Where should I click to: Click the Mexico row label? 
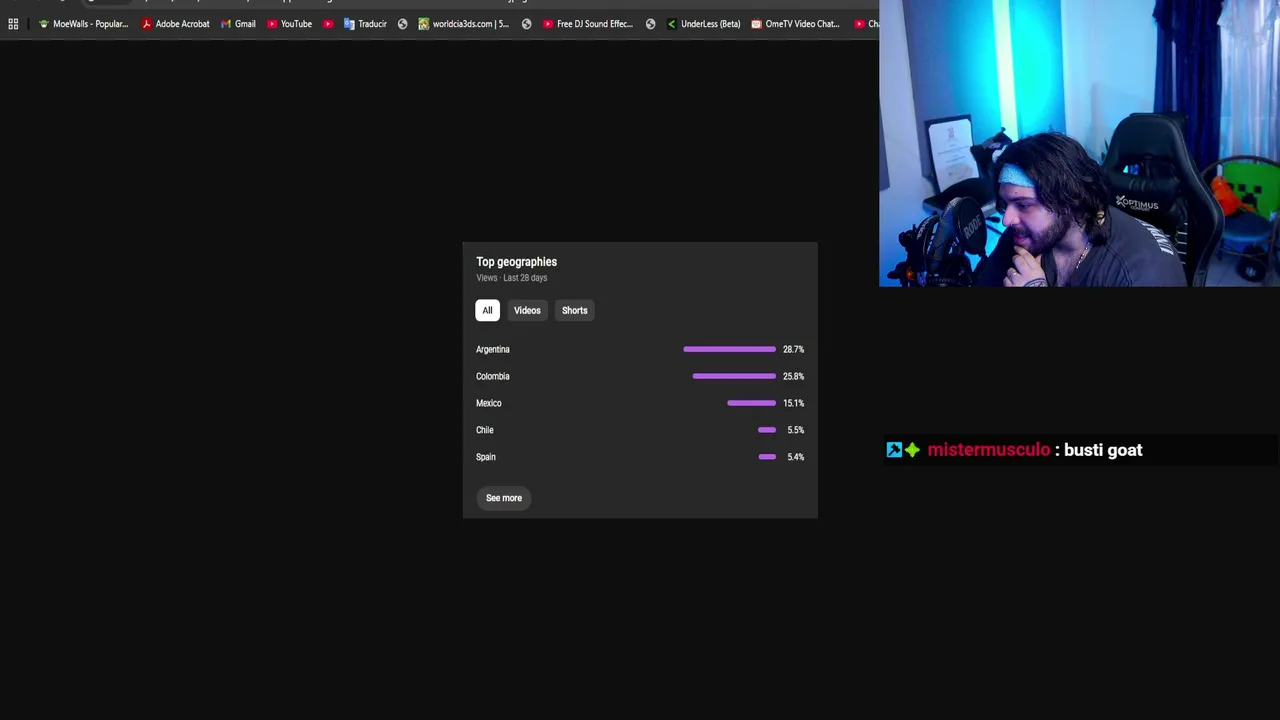coord(489,403)
